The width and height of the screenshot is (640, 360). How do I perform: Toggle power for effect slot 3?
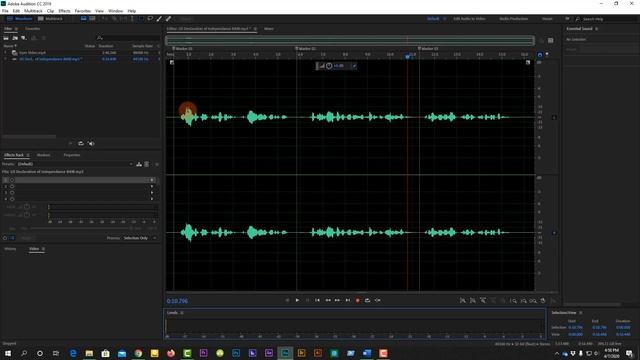12,193
